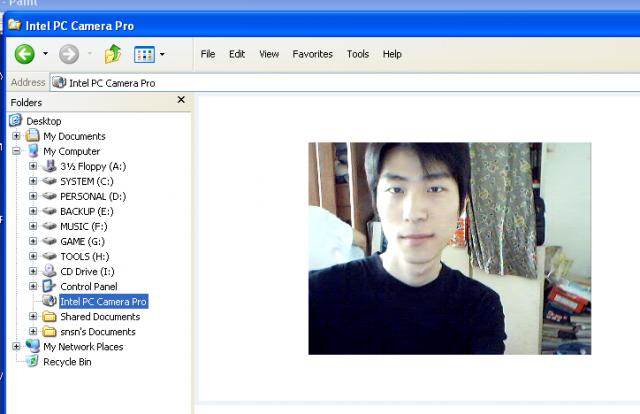Click the My Network Places icon
The width and height of the screenshot is (640, 414).
click(33, 346)
